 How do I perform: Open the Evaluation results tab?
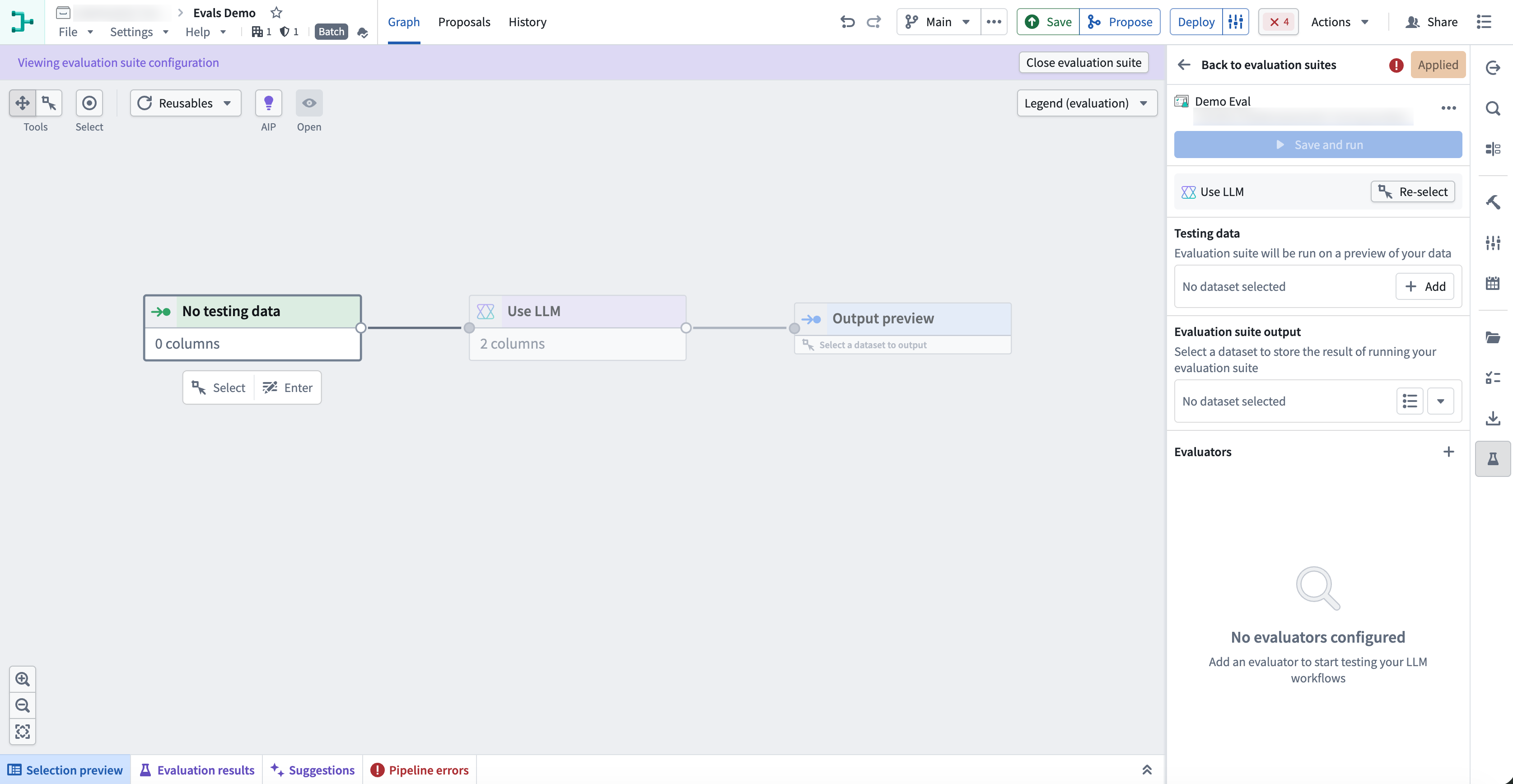point(197,769)
